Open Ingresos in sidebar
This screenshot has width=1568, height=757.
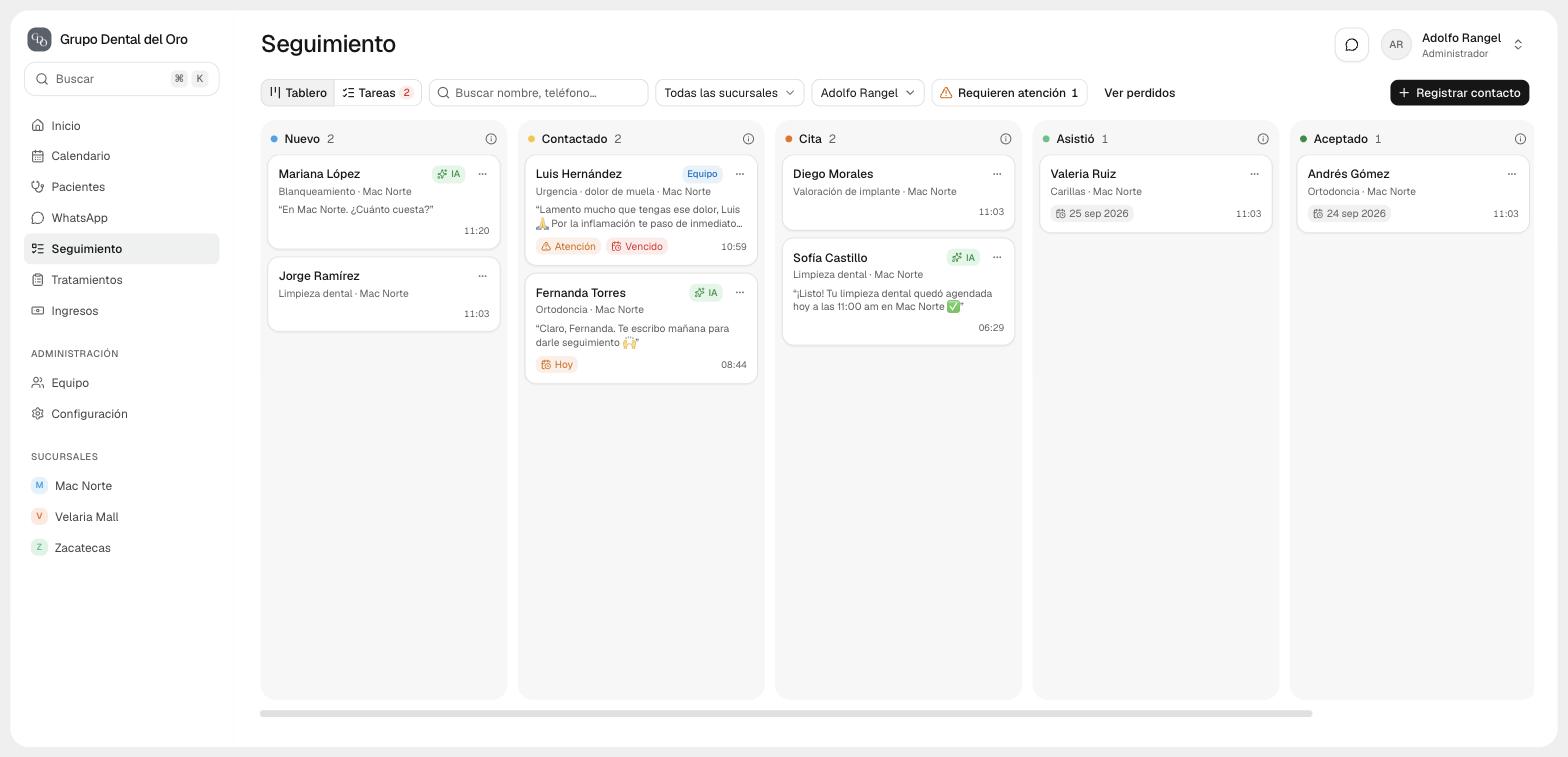click(x=121, y=311)
